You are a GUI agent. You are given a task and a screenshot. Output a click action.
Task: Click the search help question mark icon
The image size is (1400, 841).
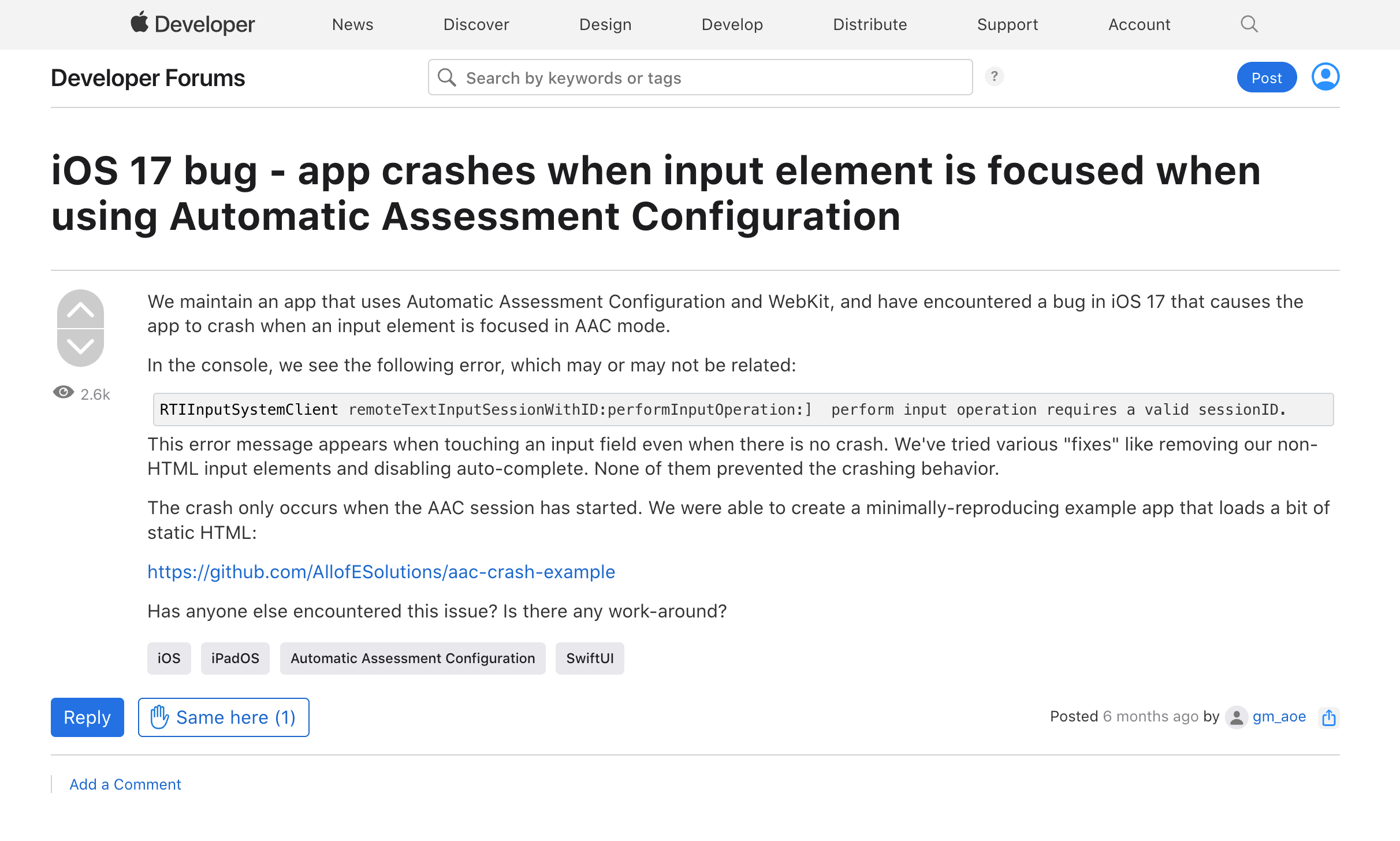pyautogui.click(x=994, y=77)
